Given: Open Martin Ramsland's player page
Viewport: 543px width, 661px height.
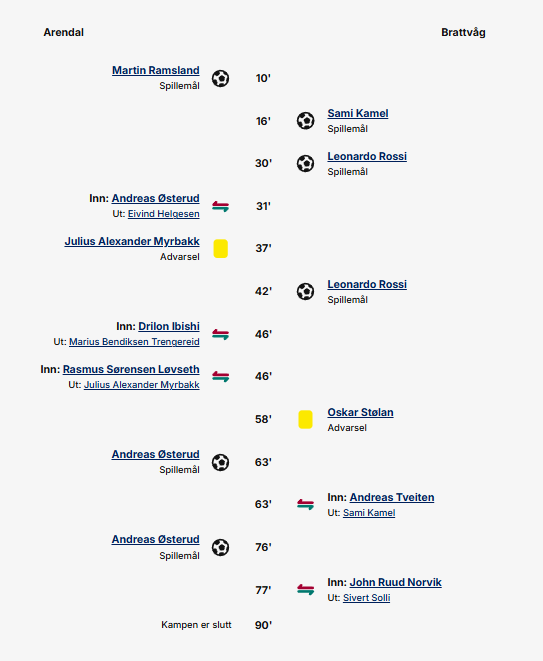Looking at the screenshot, I should coord(156,70).
